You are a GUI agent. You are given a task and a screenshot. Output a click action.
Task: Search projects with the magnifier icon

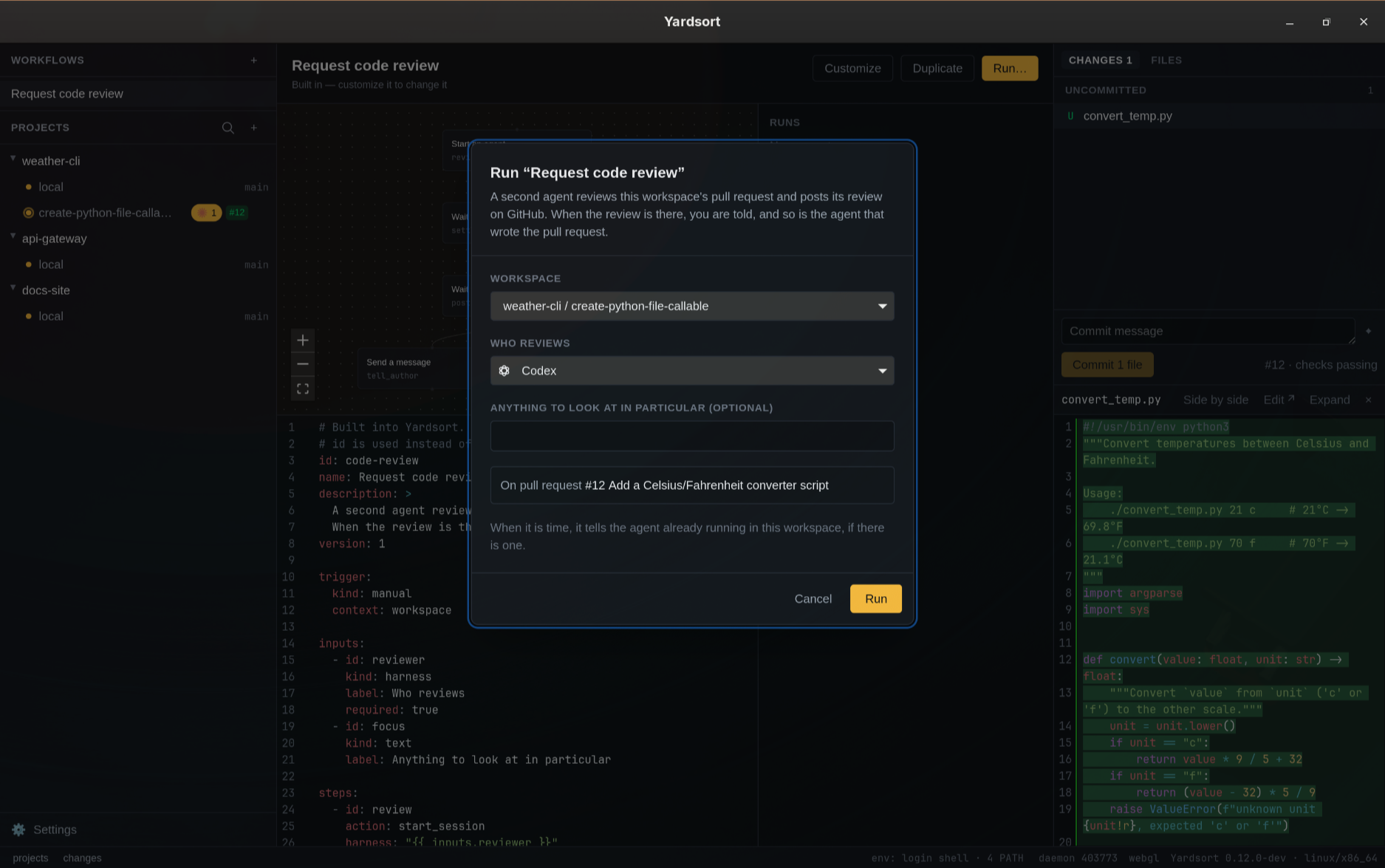[x=228, y=128]
